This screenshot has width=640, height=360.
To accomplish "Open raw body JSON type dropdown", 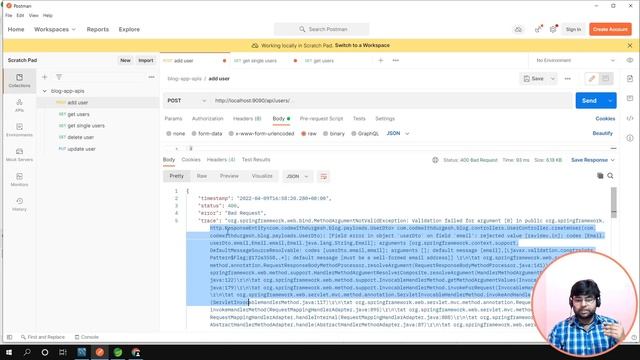I will (398, 133).
